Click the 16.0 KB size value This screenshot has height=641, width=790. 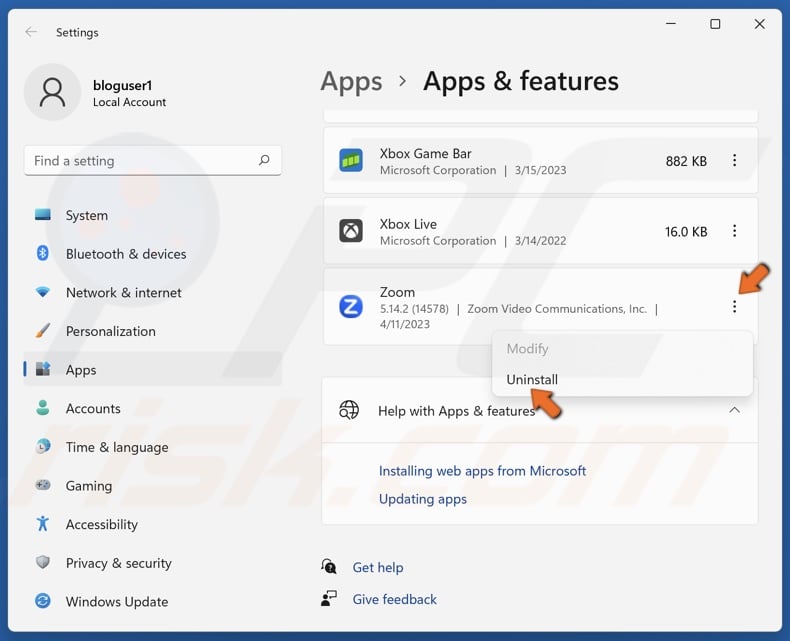686,232
